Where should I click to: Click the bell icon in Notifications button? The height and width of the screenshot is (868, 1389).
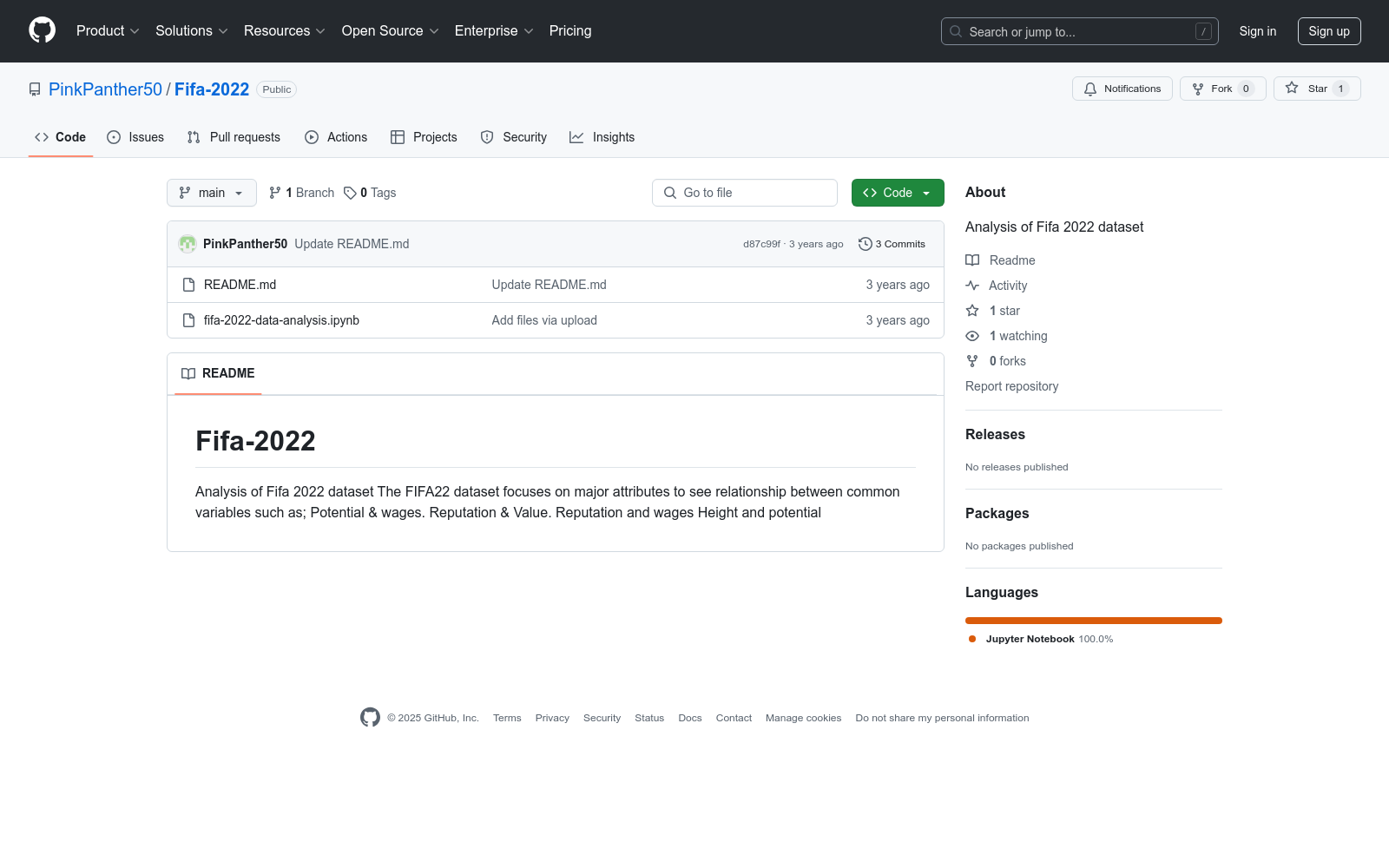tap(1090, 89)
